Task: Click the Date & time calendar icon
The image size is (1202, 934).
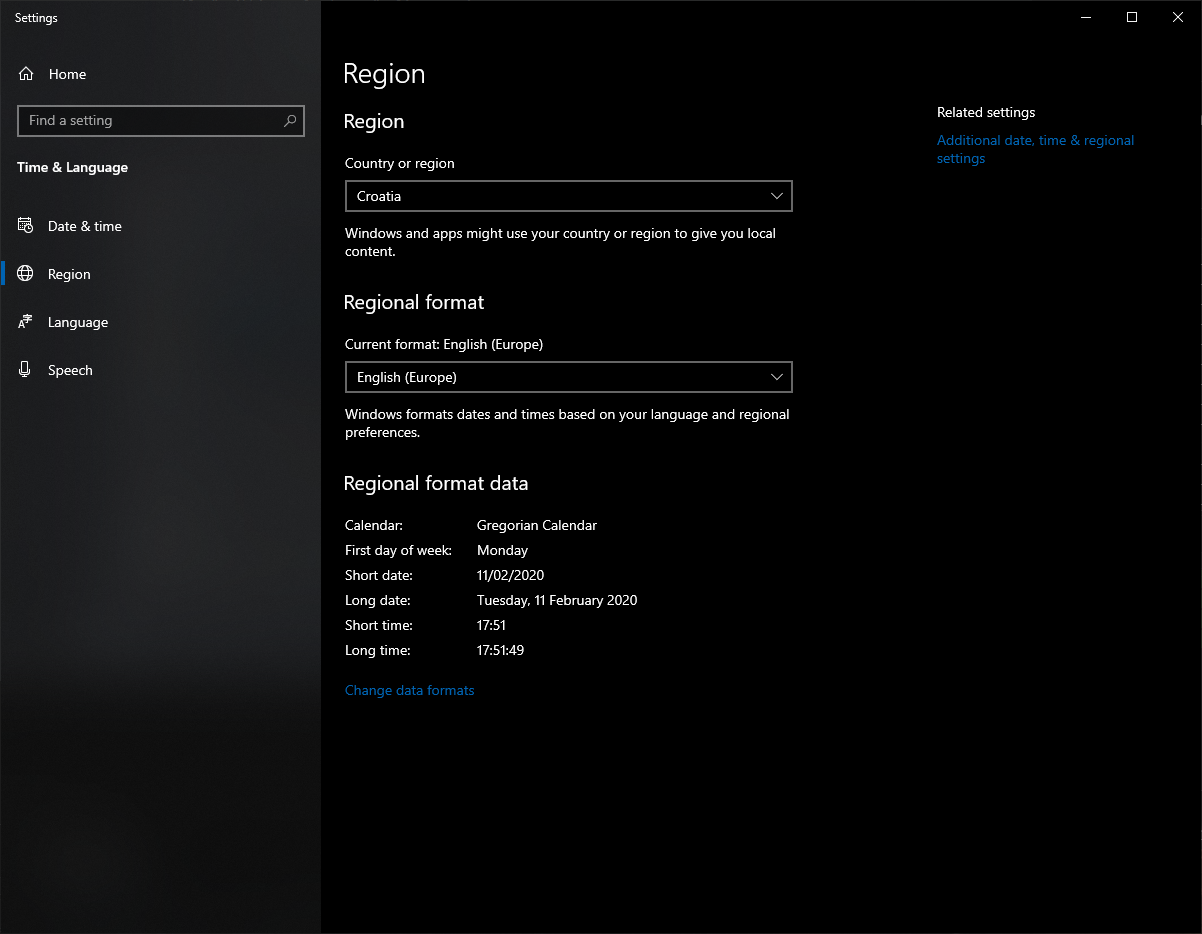Action: [x=26, y=226]
